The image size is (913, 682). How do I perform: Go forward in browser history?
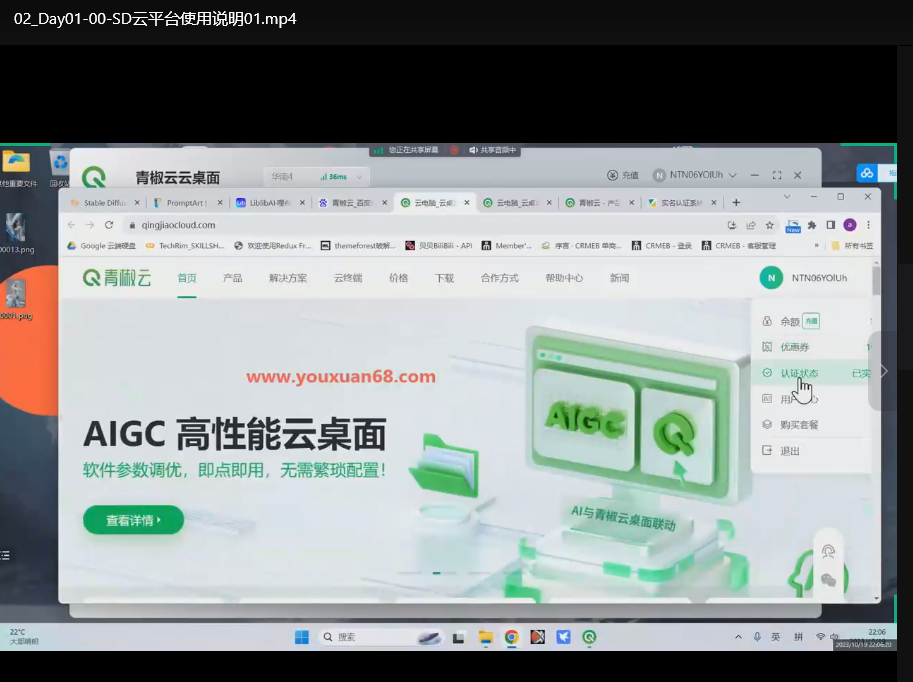[90, 225]
